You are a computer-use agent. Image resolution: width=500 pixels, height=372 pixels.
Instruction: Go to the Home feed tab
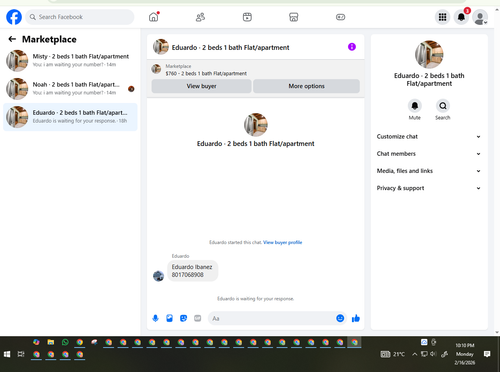[154, 17]
